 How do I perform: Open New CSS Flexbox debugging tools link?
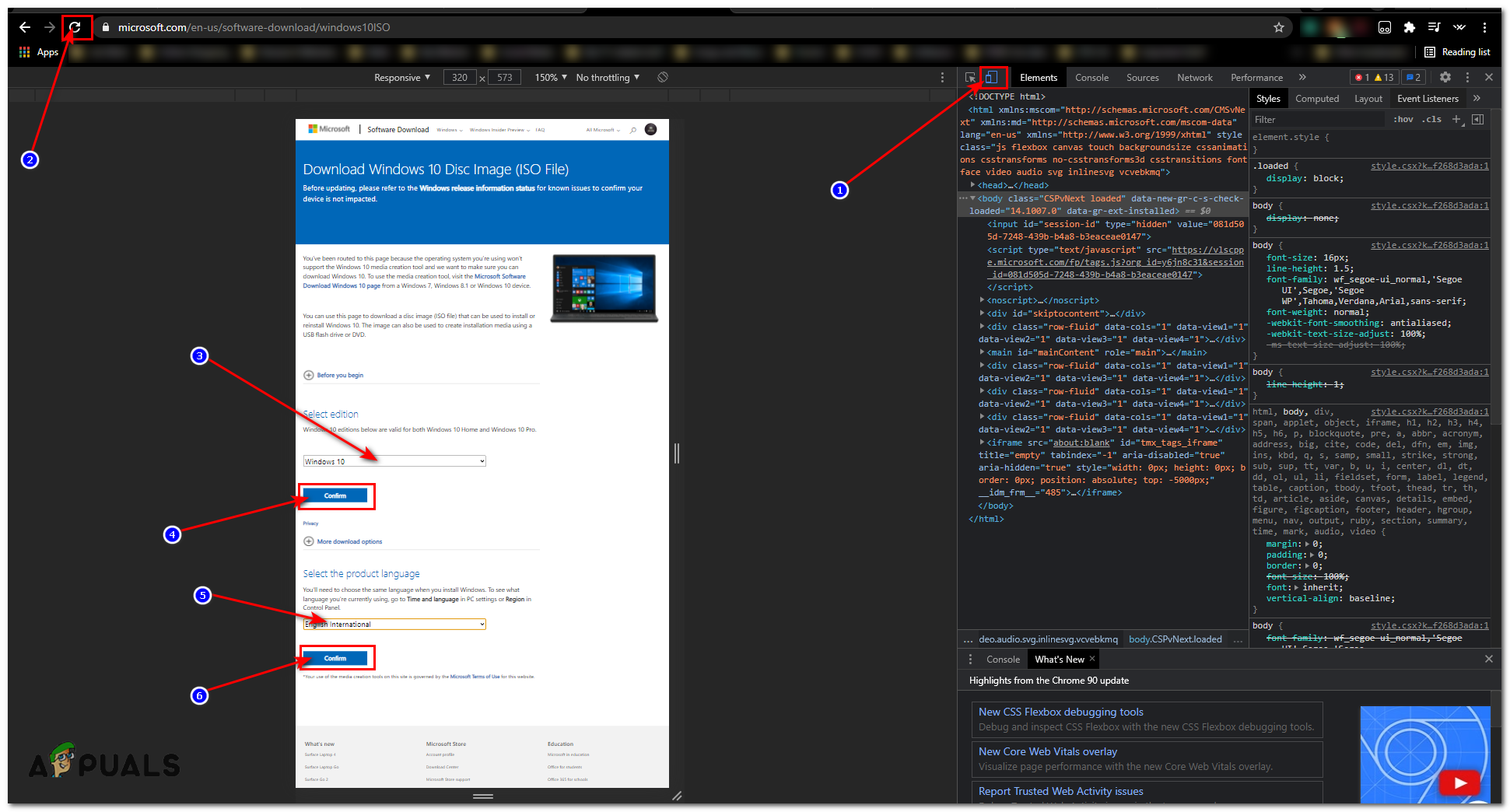pyautogui.click(x=1060, y=712)
